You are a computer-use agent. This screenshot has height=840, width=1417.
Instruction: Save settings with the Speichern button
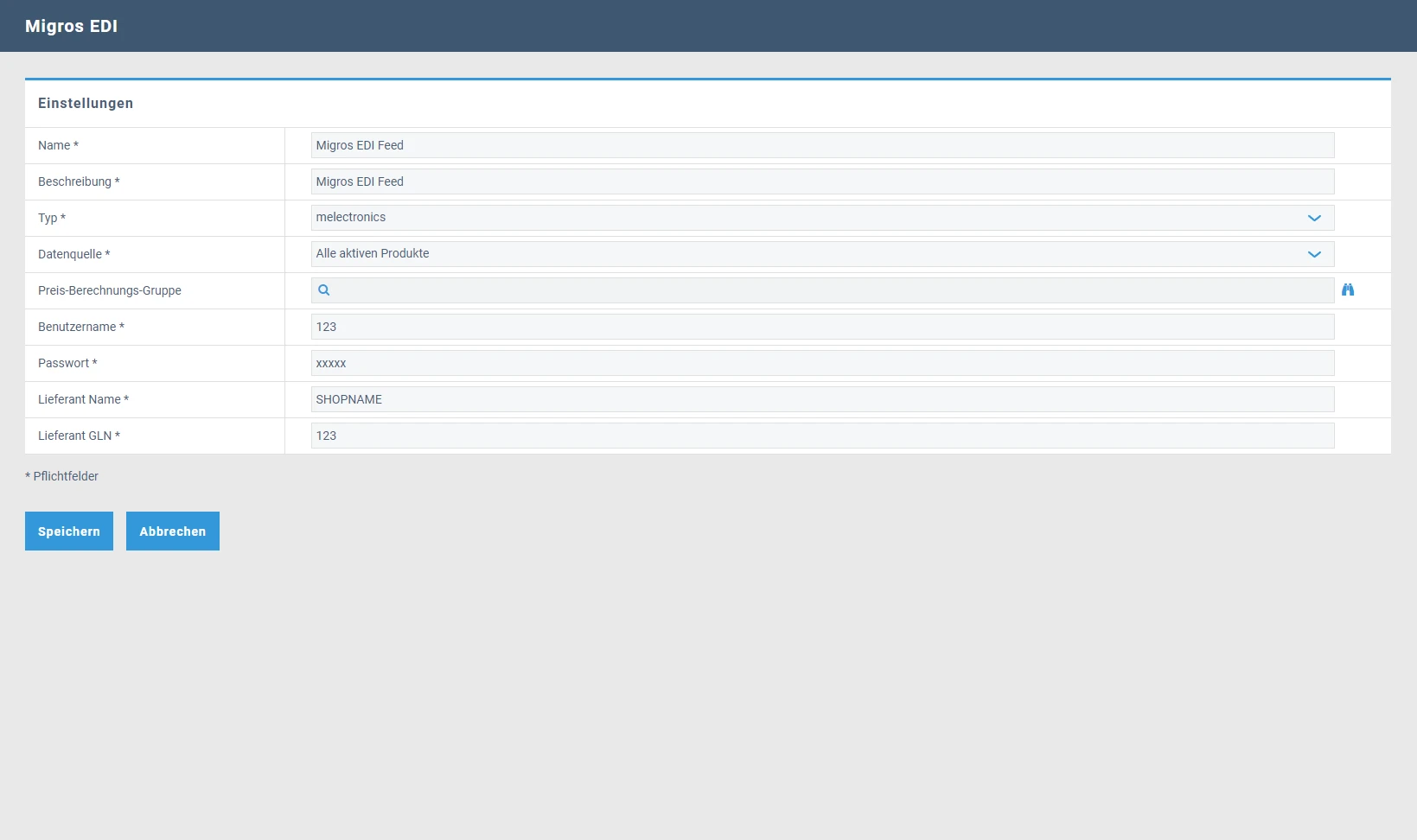point(69,531)
